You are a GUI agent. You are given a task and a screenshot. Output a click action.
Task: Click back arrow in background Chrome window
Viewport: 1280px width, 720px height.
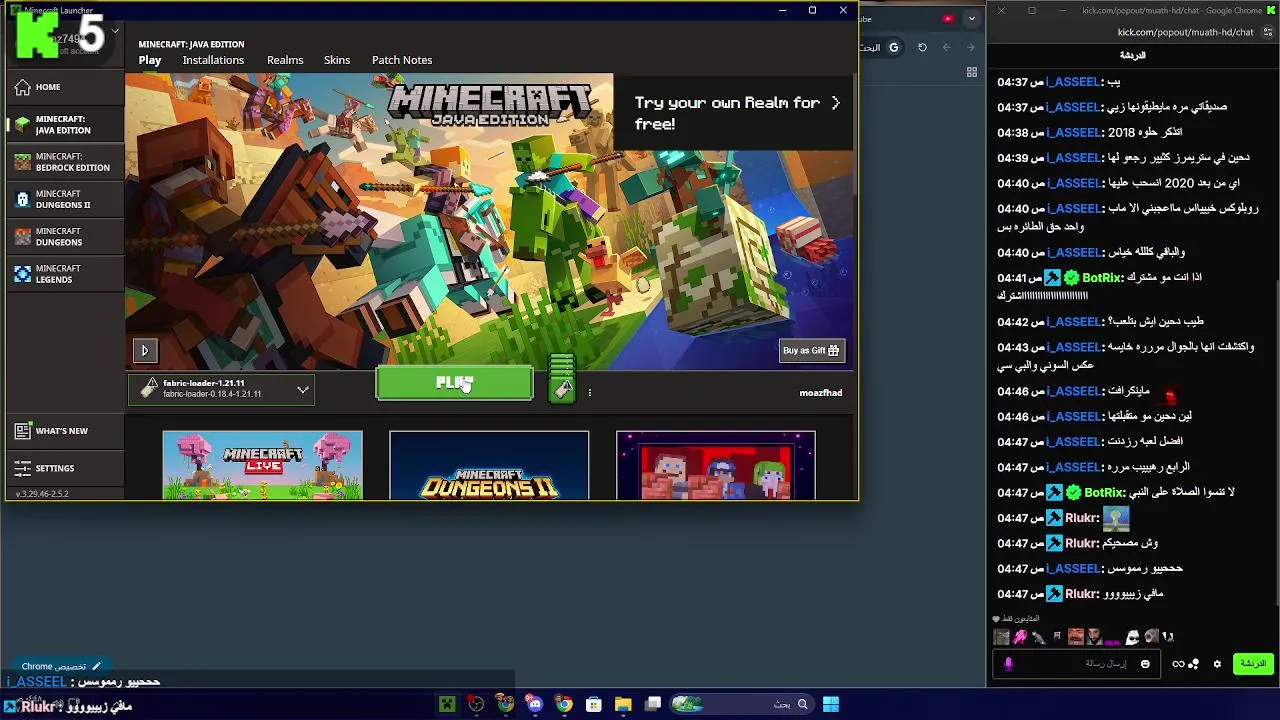coord(946,47)
